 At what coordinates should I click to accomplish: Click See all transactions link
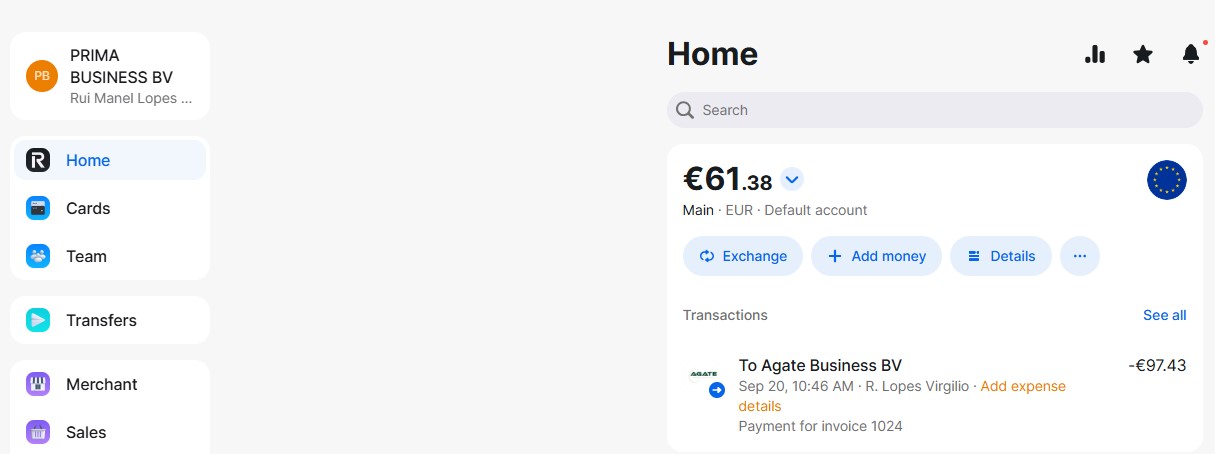1164,315
